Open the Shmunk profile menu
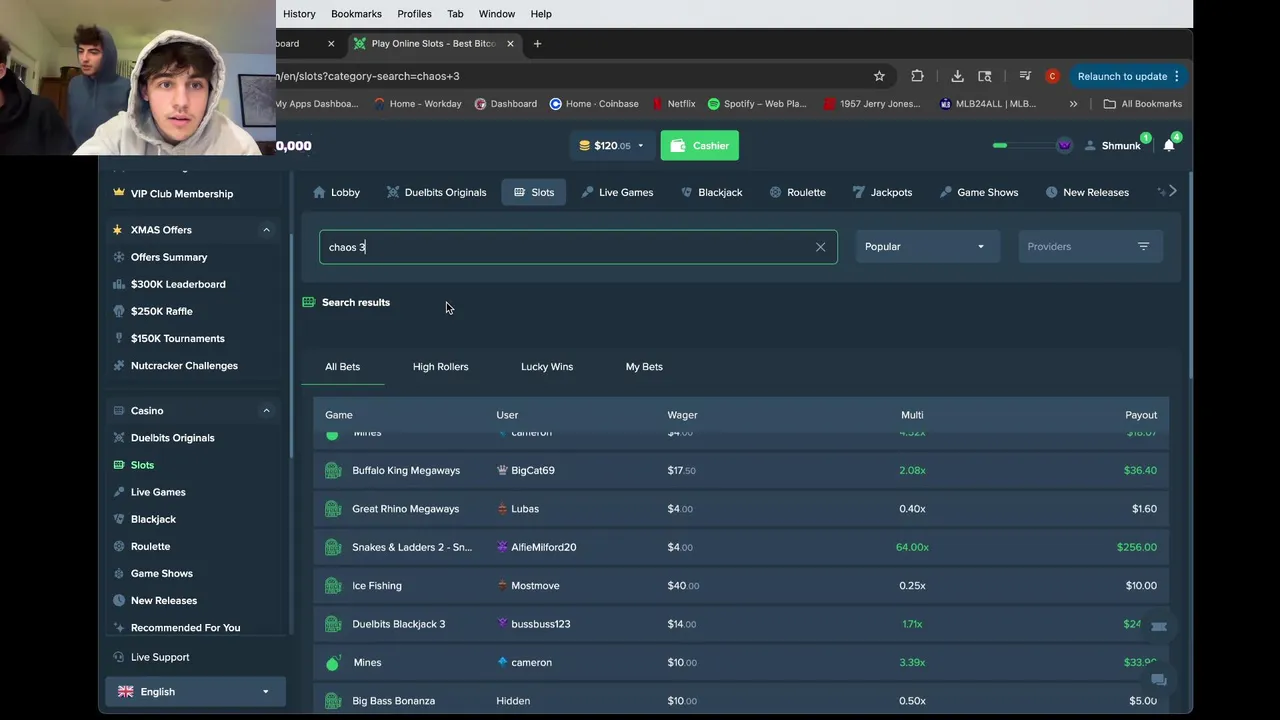 (x=1112, y=145)
